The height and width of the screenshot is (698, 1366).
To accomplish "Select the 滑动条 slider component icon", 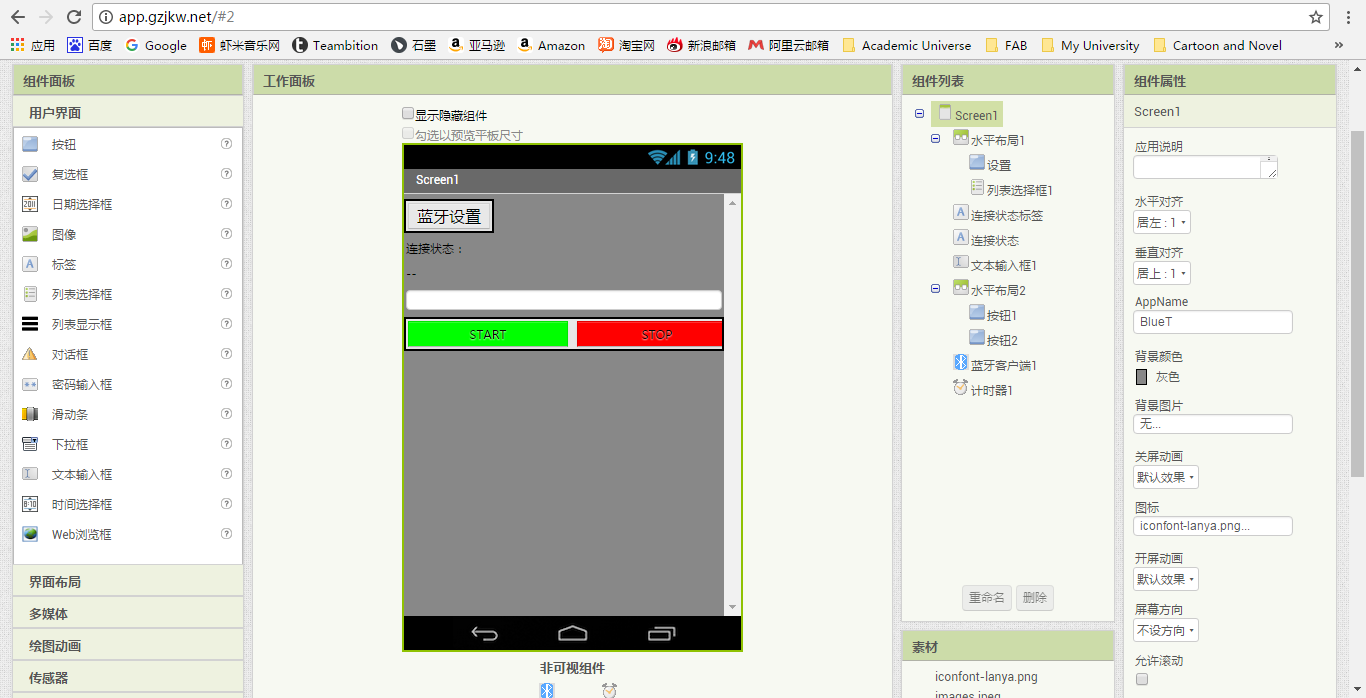I will pos(30,414).
